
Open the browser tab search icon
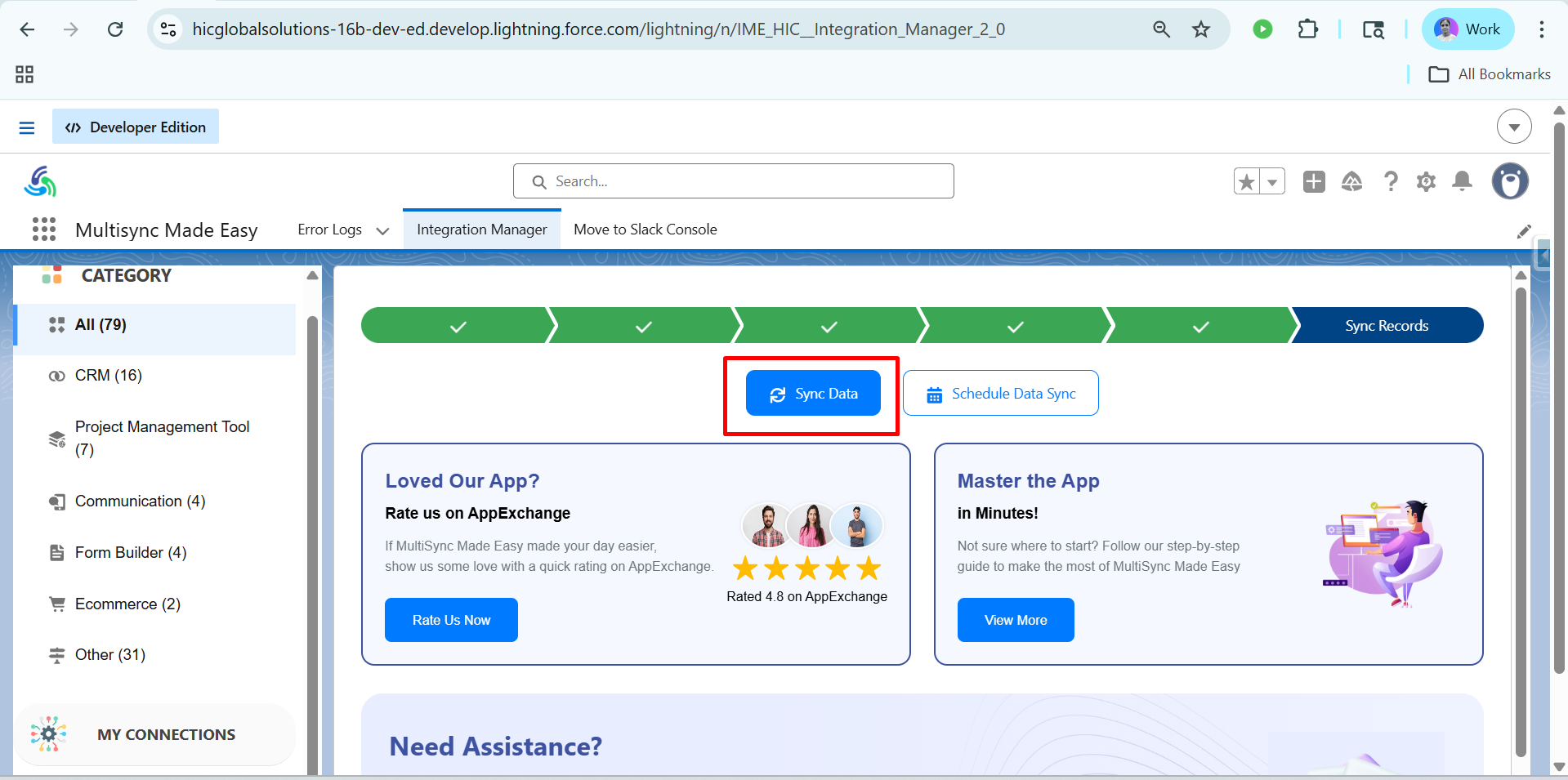[x=1374, y=29]
